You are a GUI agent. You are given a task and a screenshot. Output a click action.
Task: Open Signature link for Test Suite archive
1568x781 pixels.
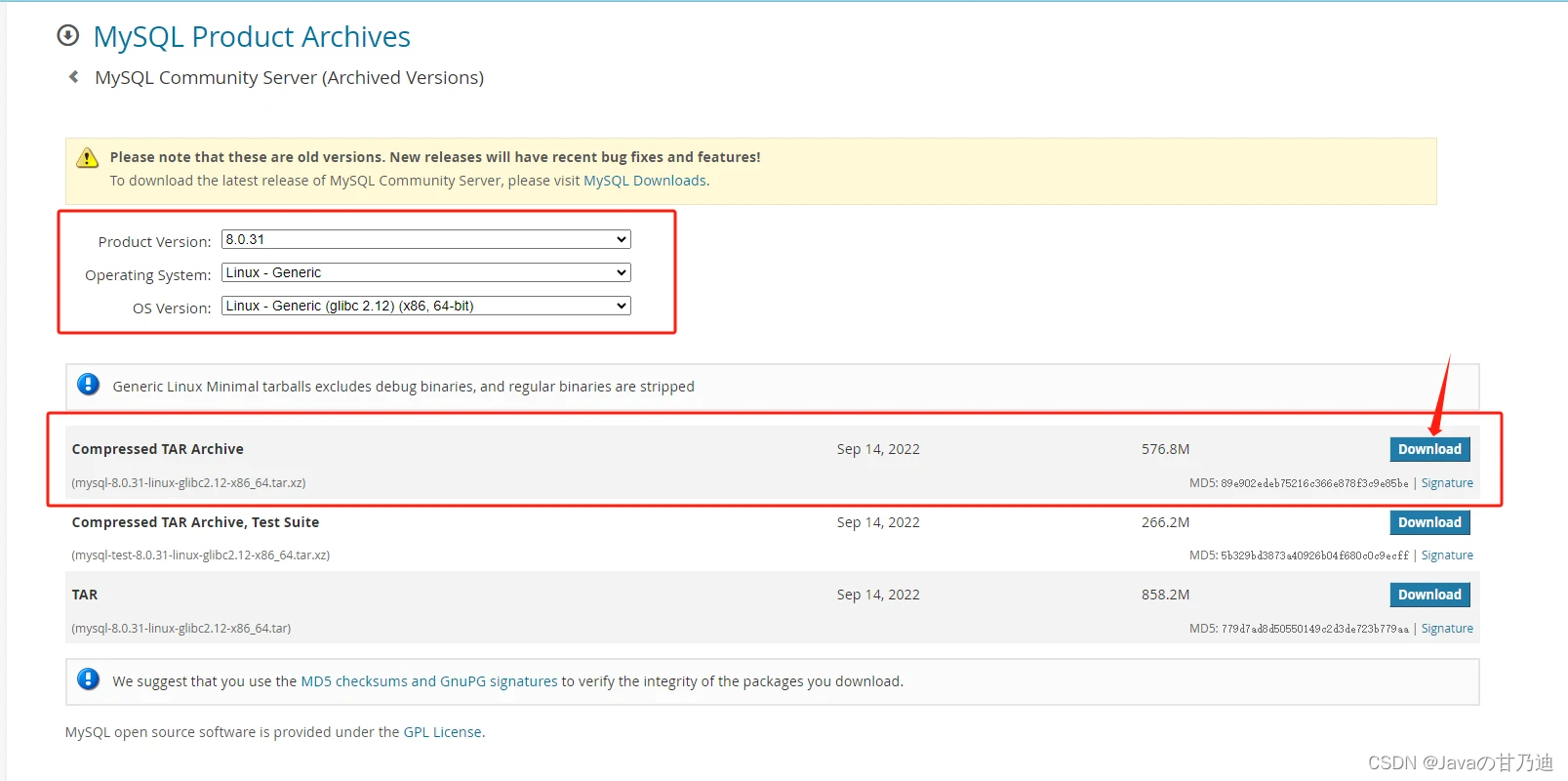1447,555
